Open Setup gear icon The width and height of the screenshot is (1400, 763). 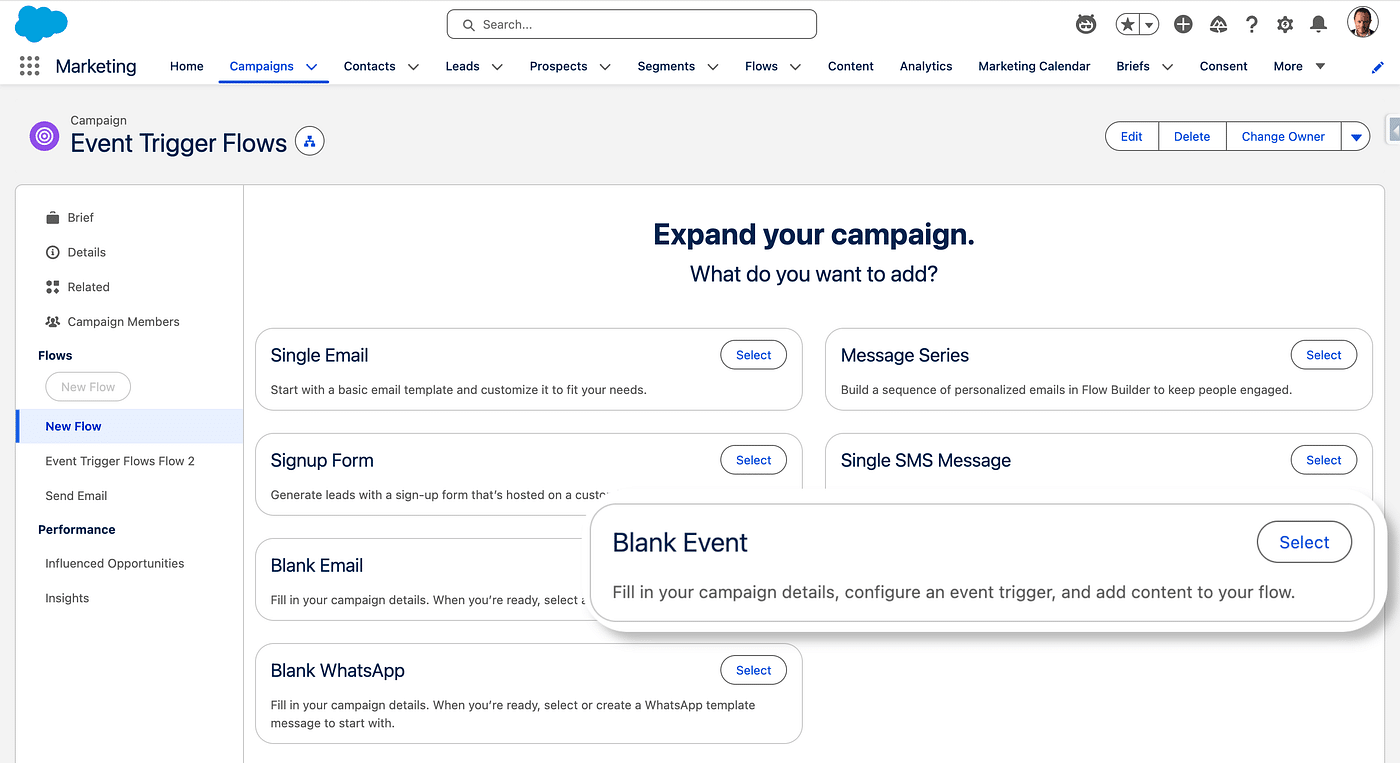[x=1285, y=24]
